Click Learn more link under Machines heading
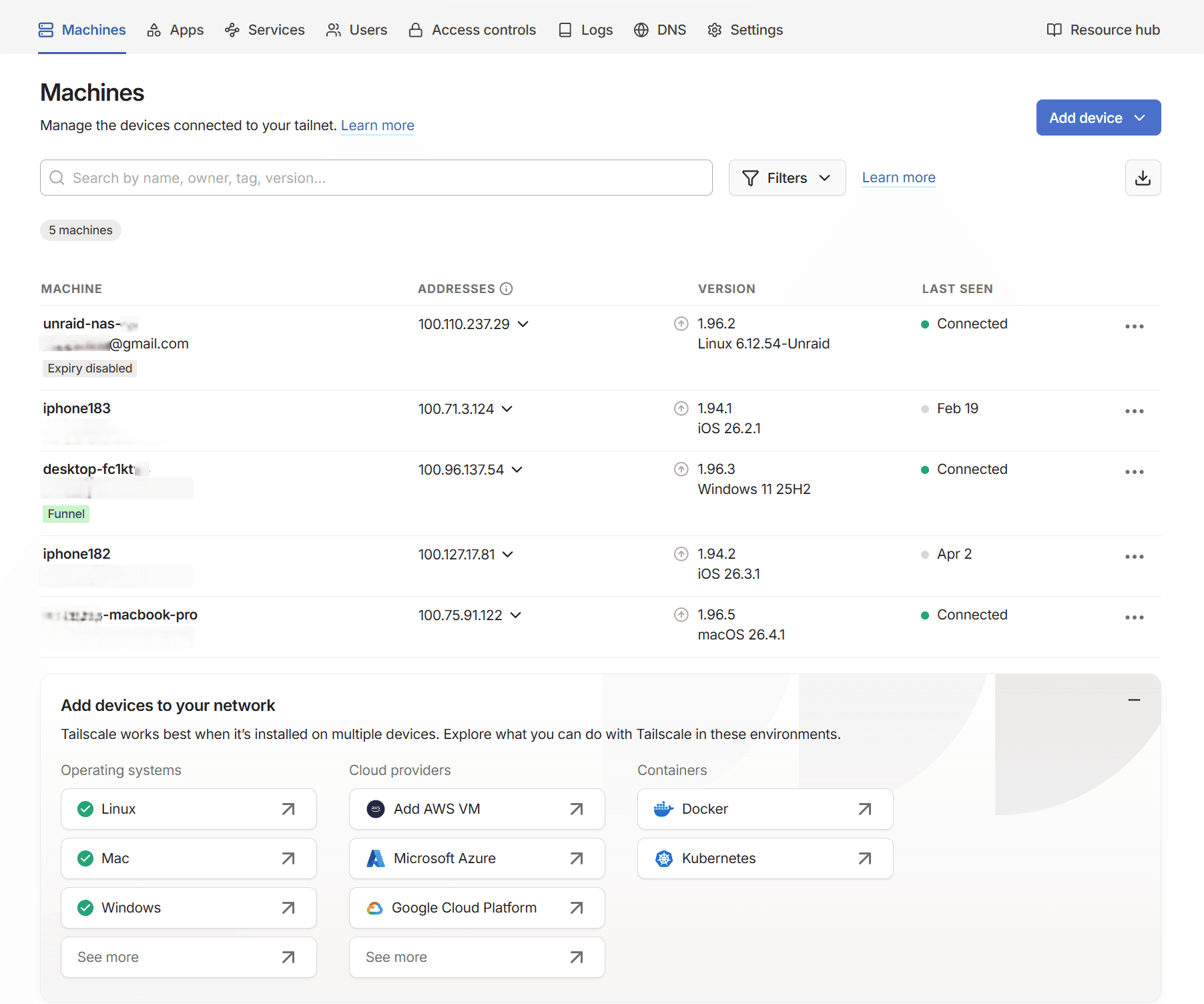This screenshot has height=1004, width=1204. coord(378,125)
